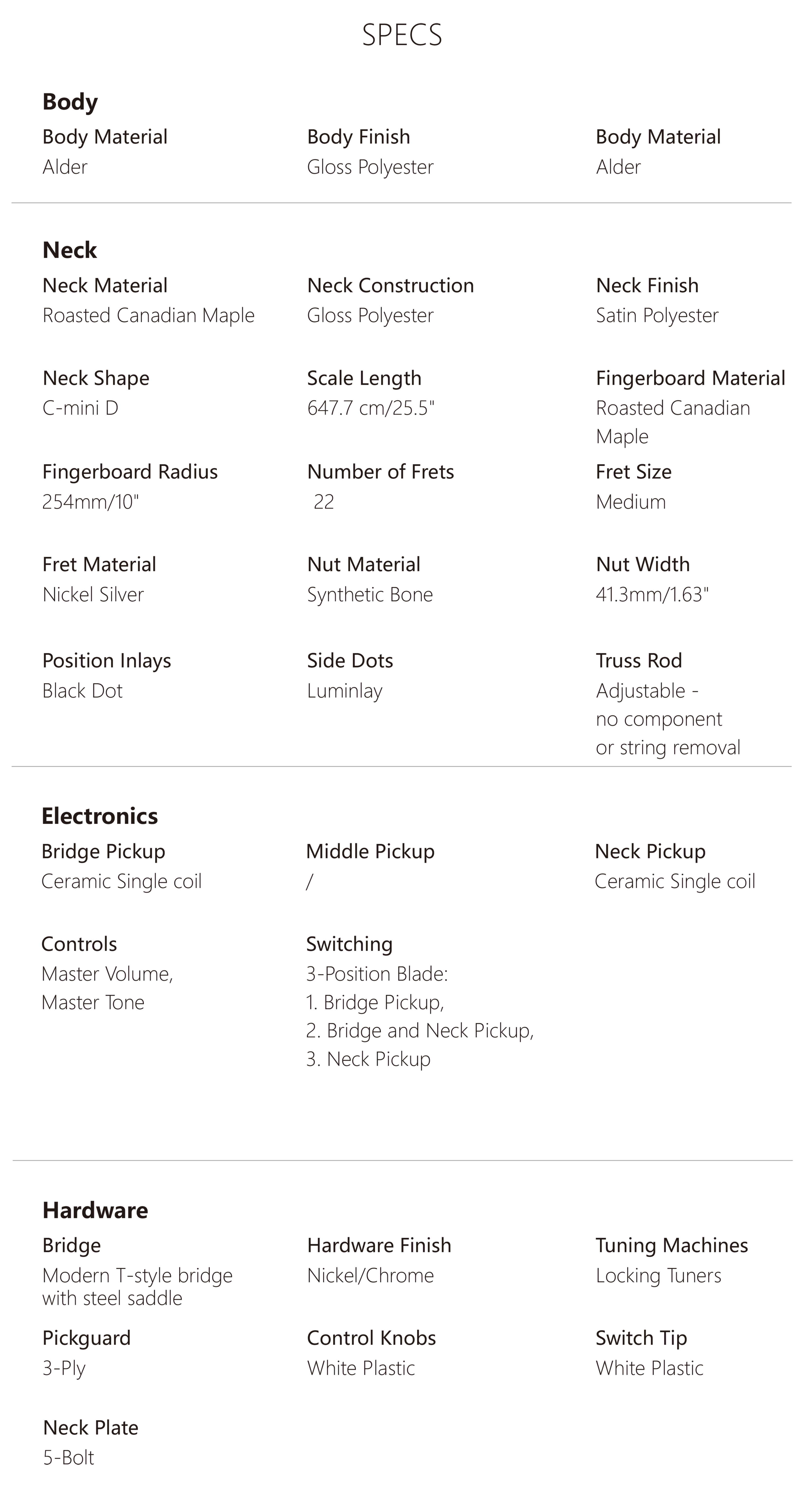The width and height of the screenshot is (804, 1512).
Task: Select the Number of Frets value 22
Action: click(324, 502)
